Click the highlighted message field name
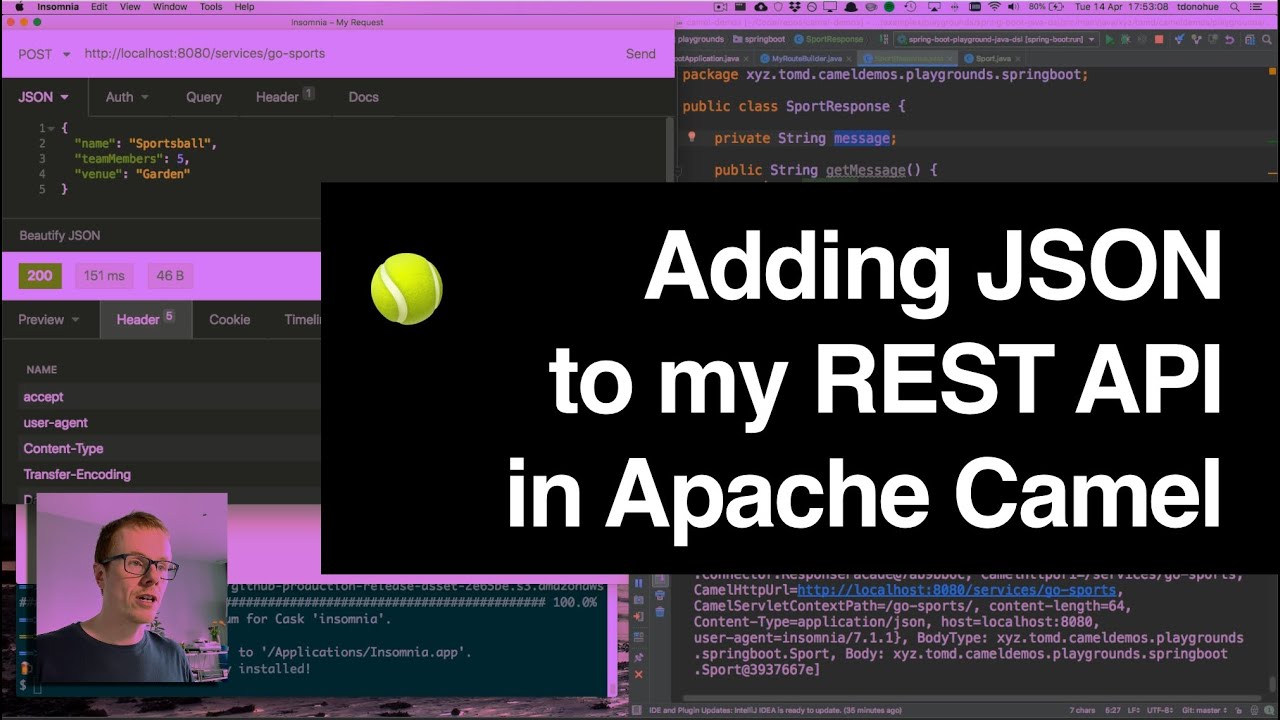 click(863, 138)
